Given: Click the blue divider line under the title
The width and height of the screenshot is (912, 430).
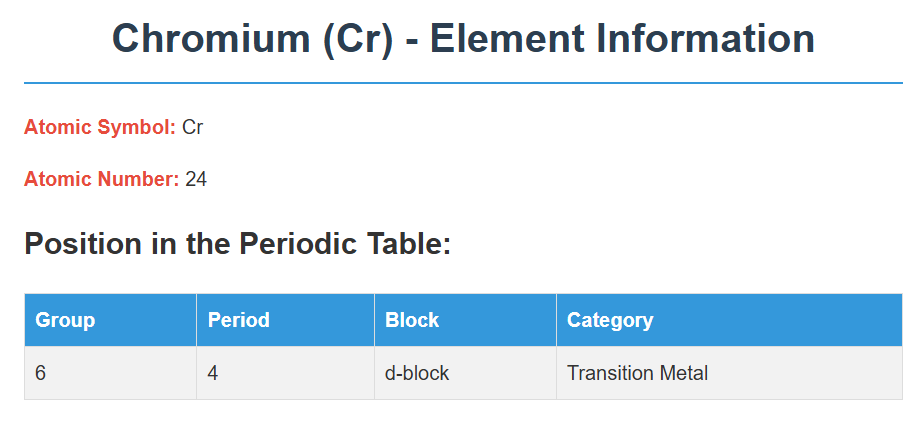Looking at the screenshot, I should pyautogui.click(x=463, y=83).
